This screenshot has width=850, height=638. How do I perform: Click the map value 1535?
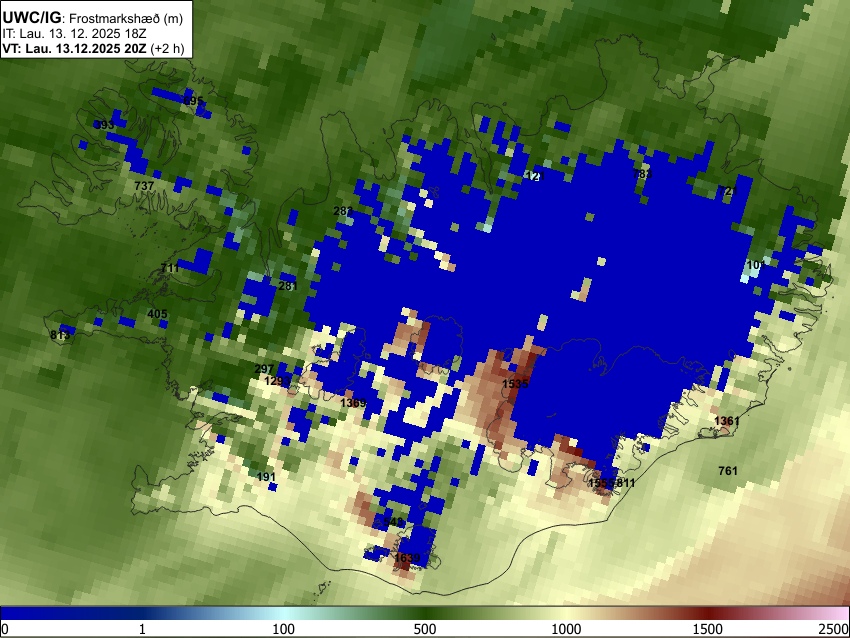click(x=515, y=384)
